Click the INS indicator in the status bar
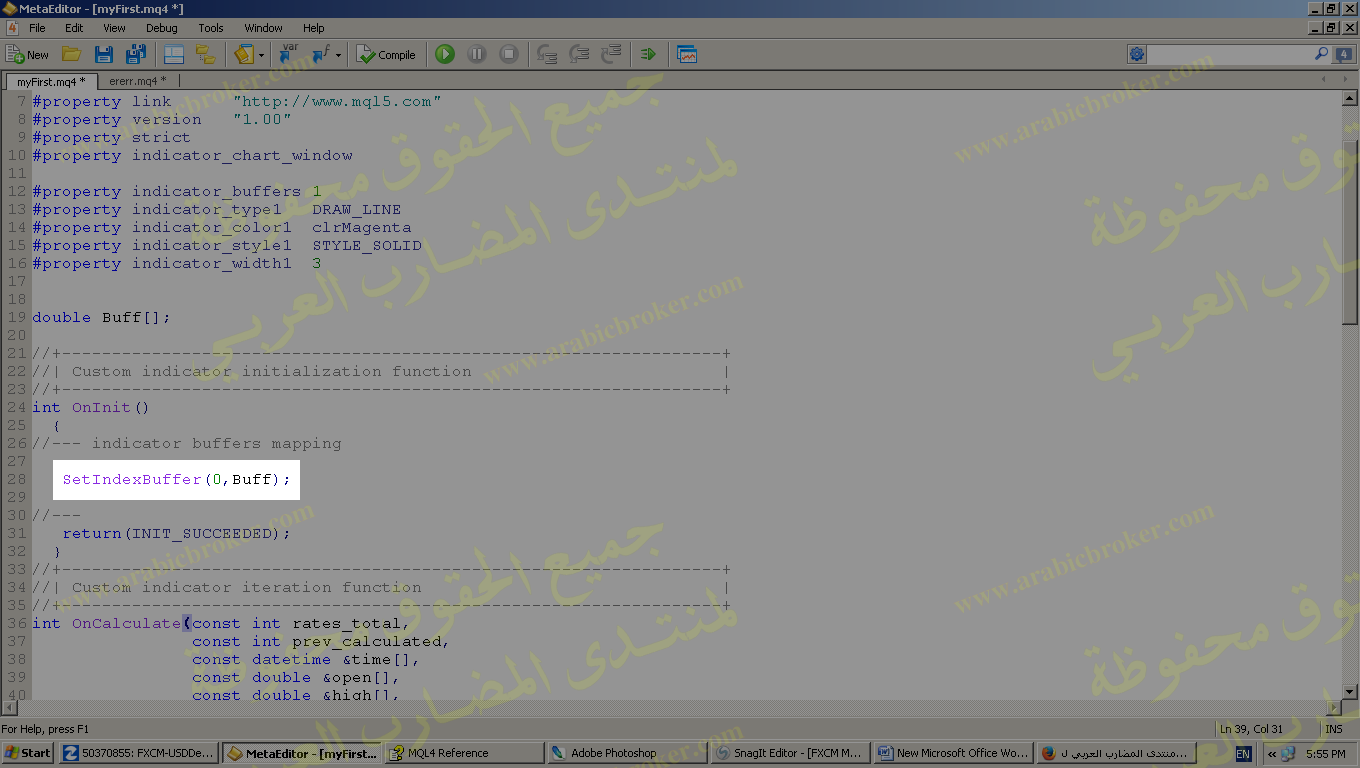The height and width of the screenshot is (768, 1360). (1334, 729)
